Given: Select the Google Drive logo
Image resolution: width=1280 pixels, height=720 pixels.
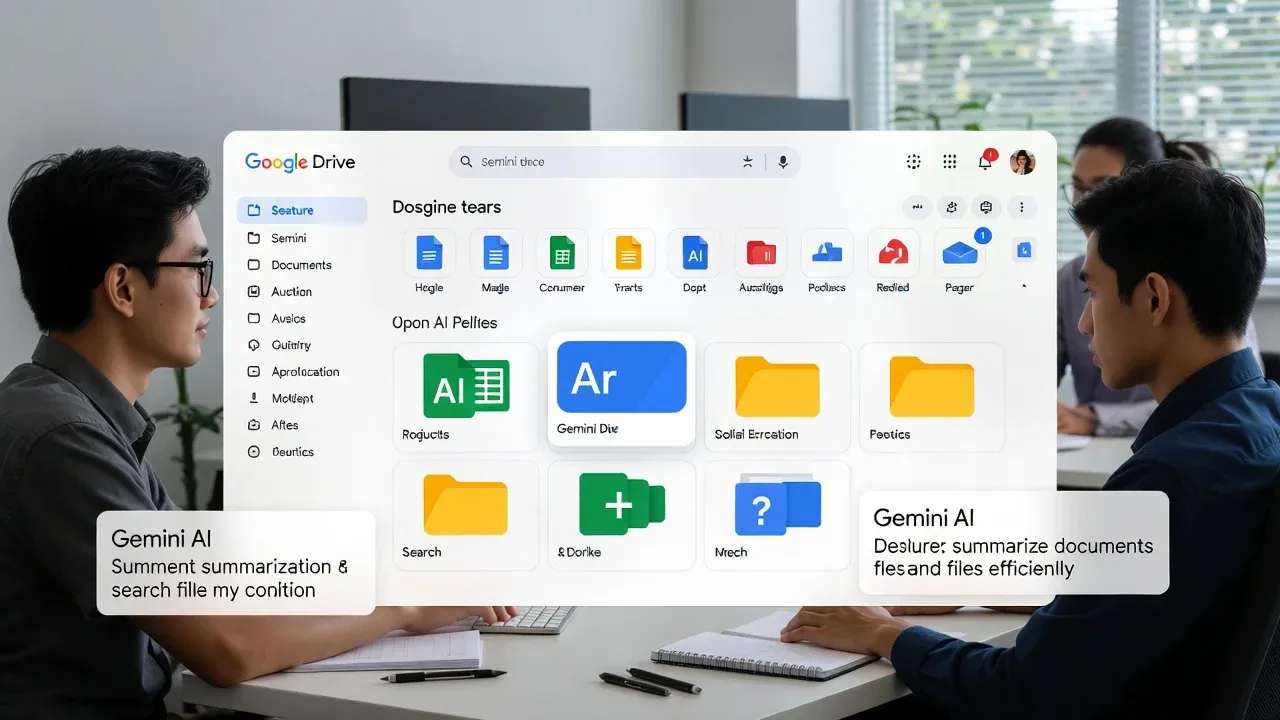Looking at the screenshot, I should pos(299,161).
